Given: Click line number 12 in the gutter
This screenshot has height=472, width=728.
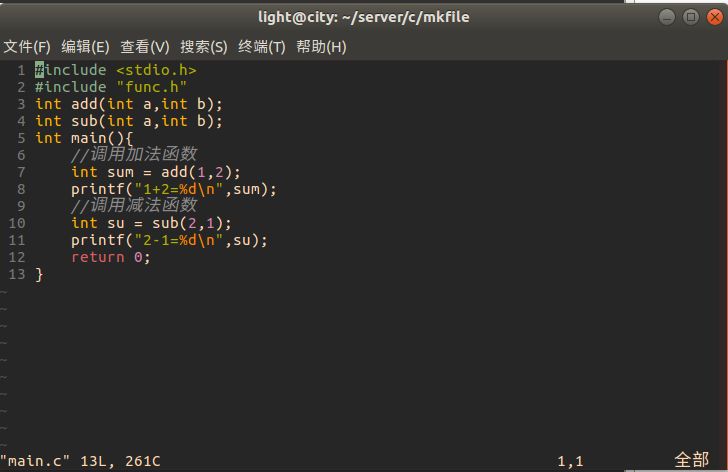Looking at the screenshot, I should point(17,257).
